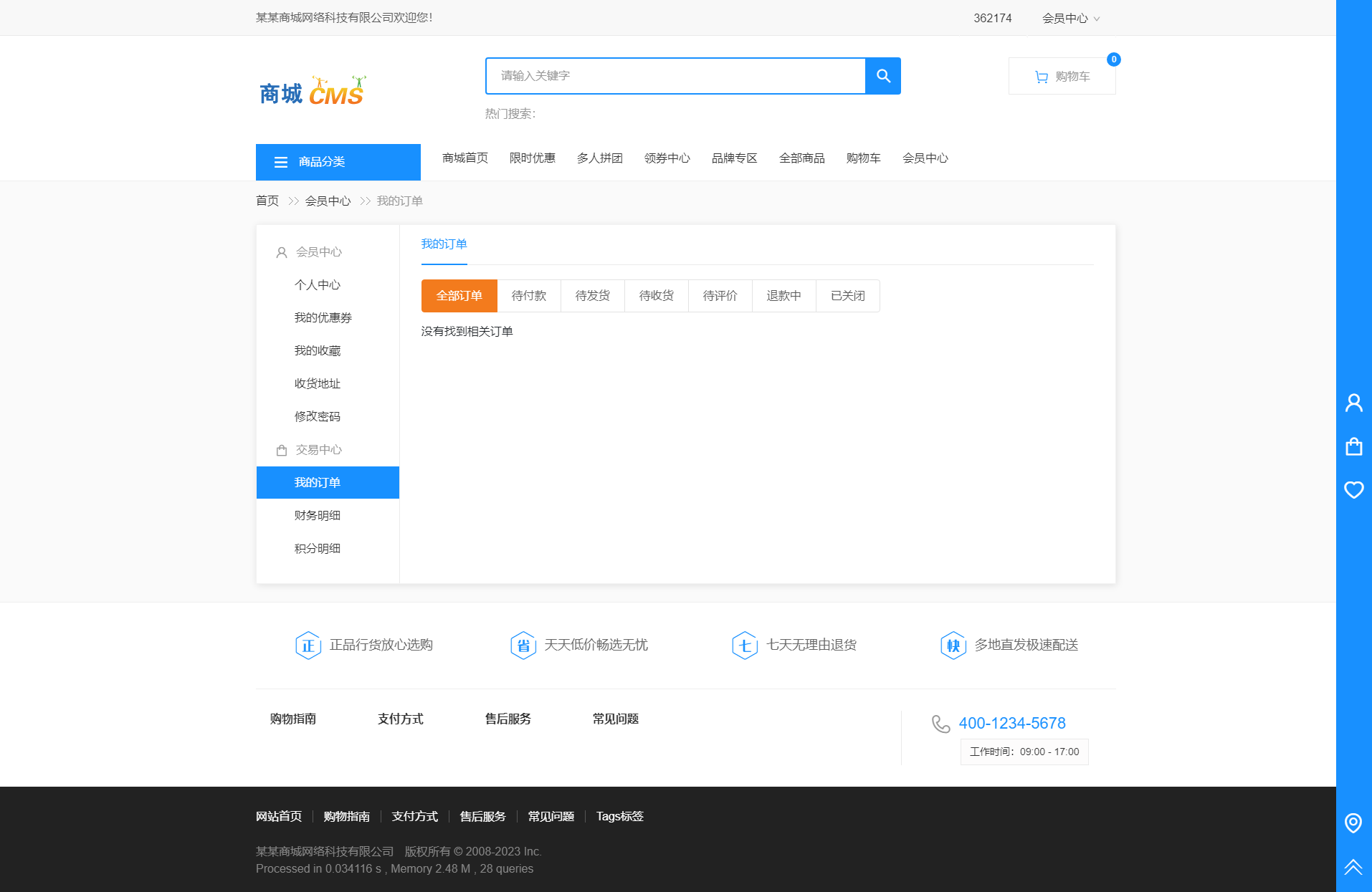Click the hamburger icon beside 商品分类
Image resolution: width=1372 pixels, height=892 pixels.
[x=280, y=162]
